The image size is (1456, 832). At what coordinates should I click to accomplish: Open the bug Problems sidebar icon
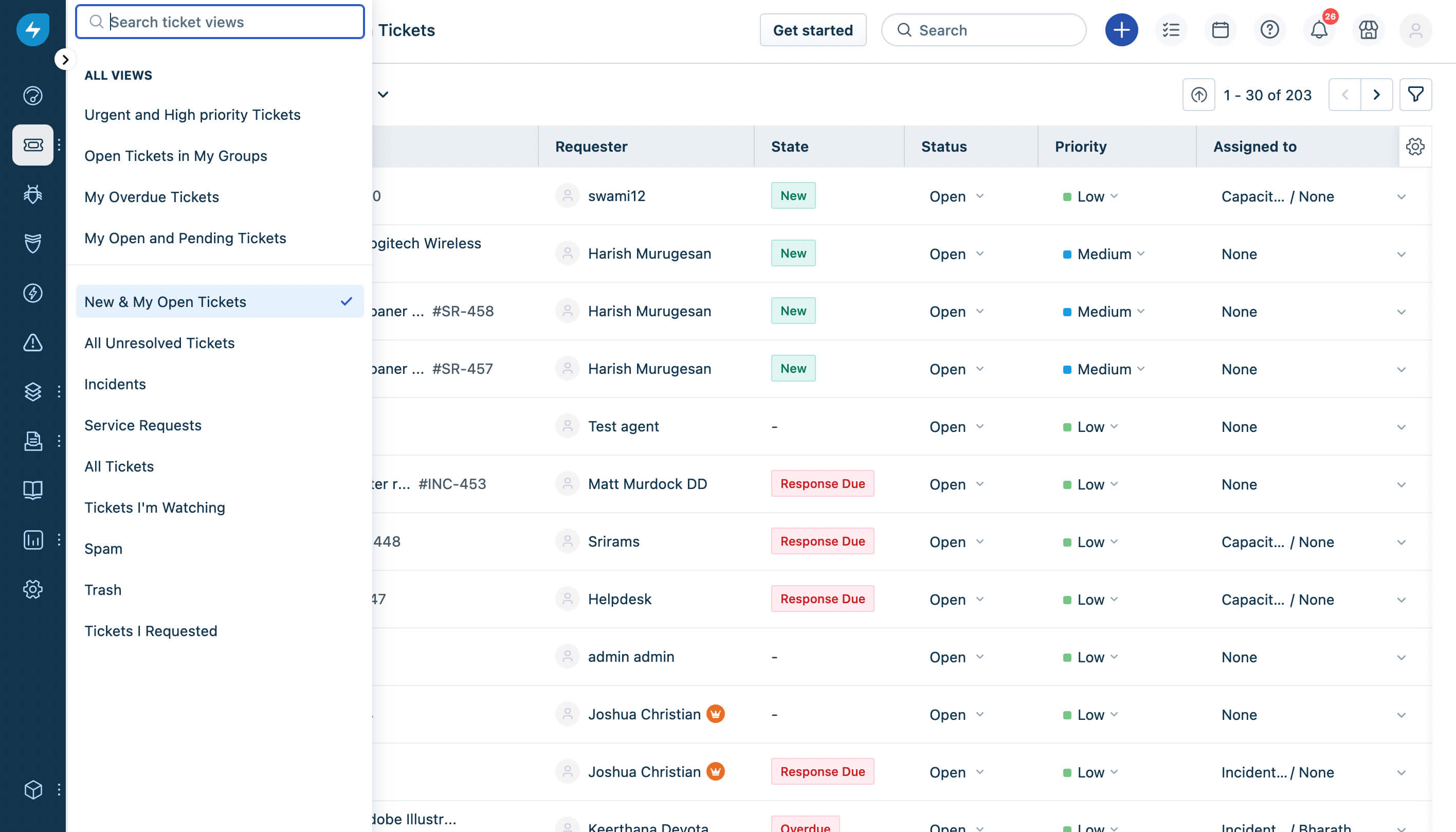32,194
